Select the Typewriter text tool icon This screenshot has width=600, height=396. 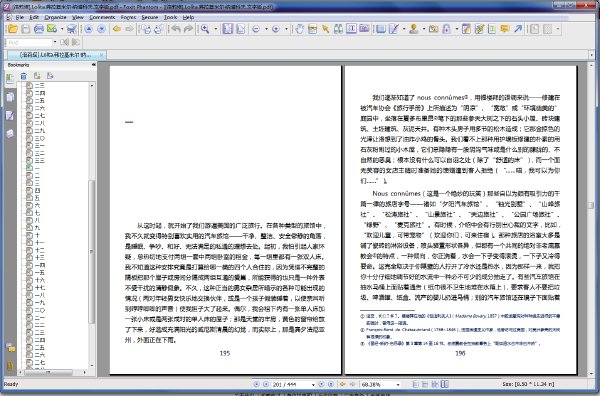point(351,29)
